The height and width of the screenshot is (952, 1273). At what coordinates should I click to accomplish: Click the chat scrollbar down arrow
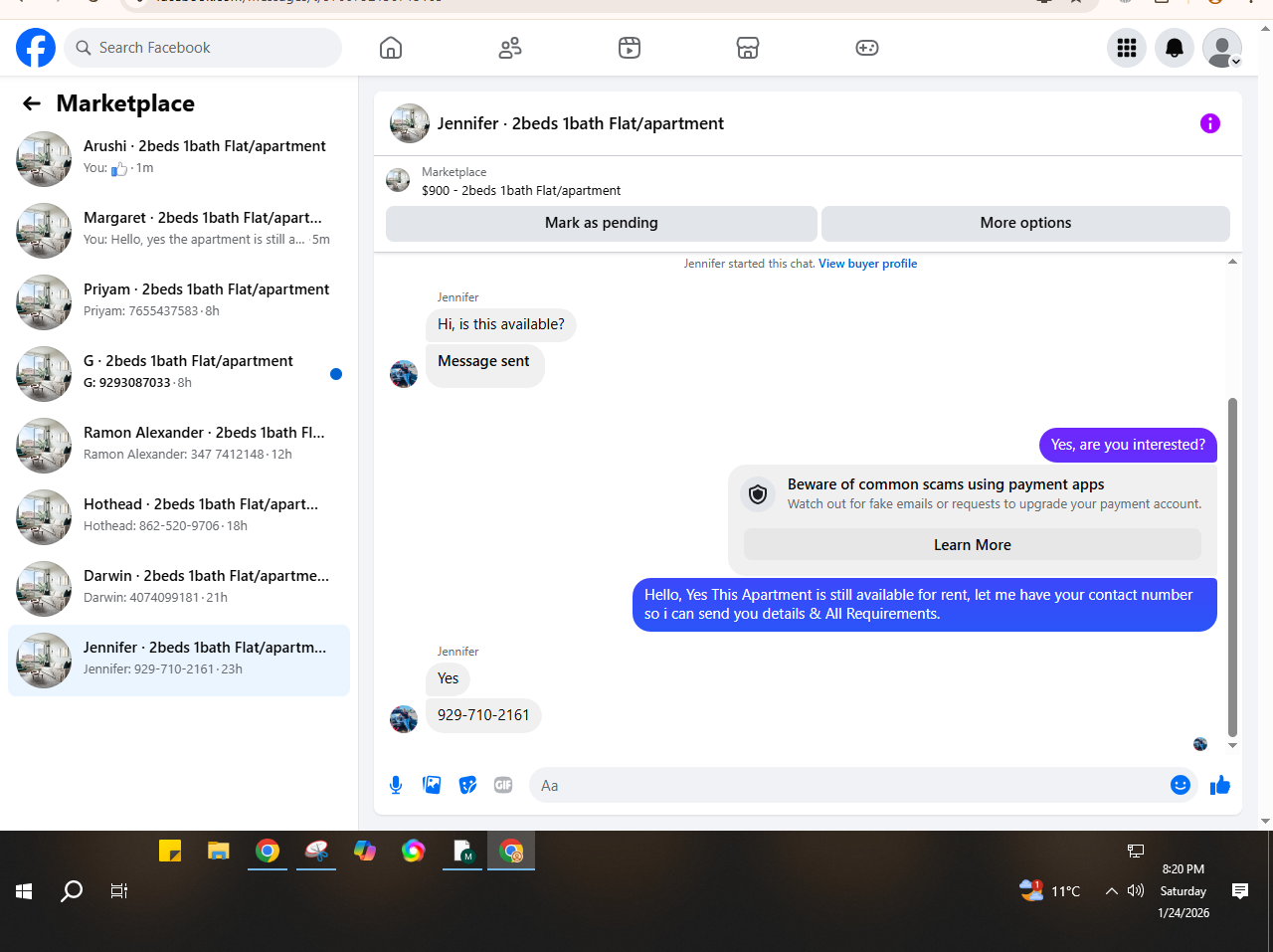click(x=1232, y=745)
